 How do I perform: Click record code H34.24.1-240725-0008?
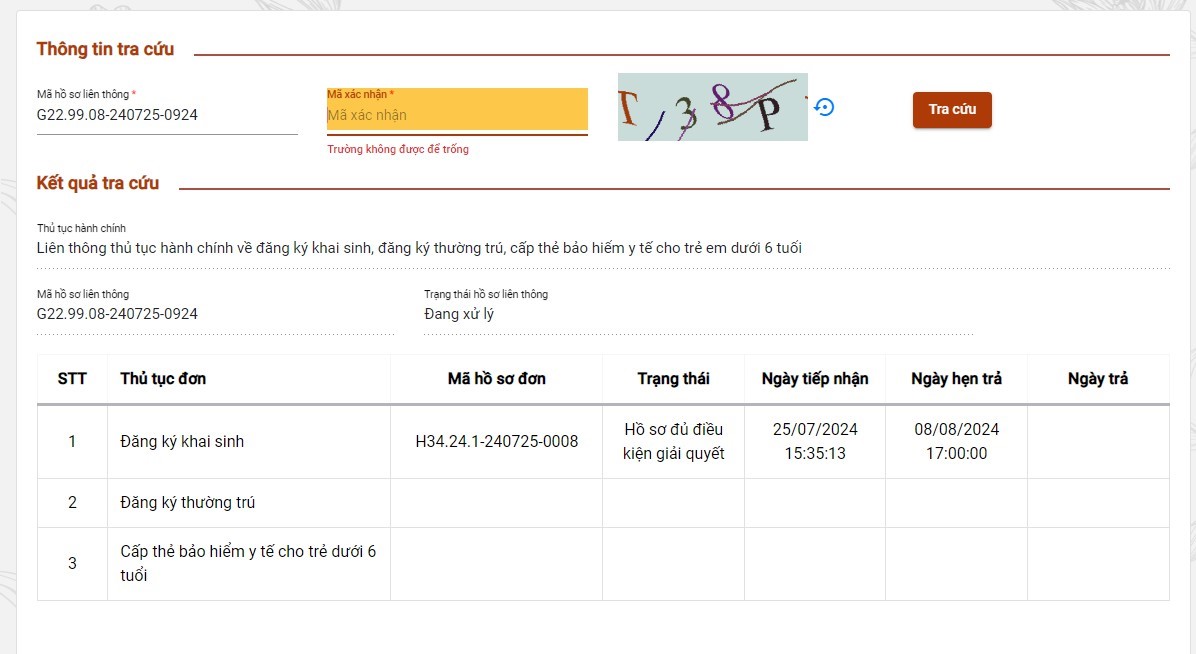(x=496, y=441)
